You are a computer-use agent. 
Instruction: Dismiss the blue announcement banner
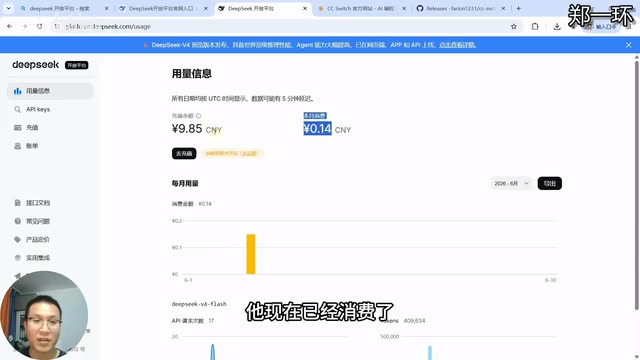[x=629, y=45]
